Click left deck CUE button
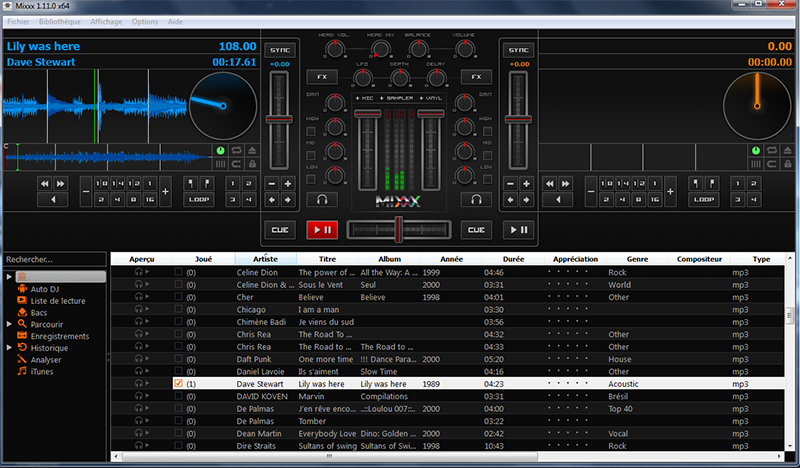 280,230
